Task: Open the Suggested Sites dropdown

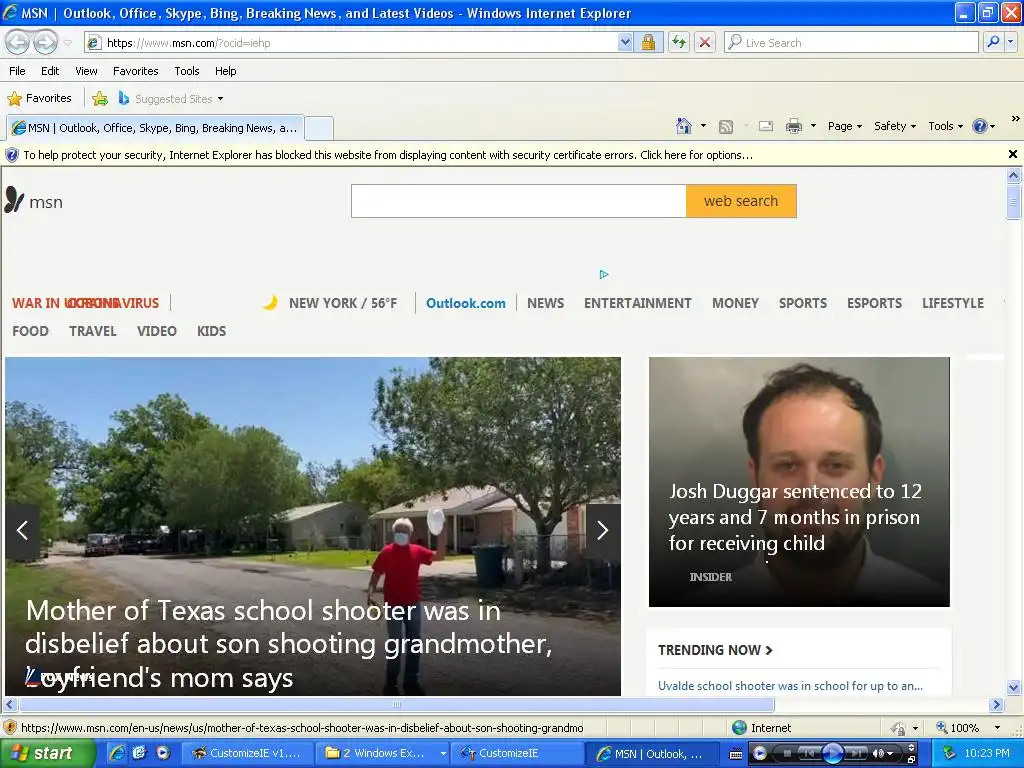Action: coord(171,99)
